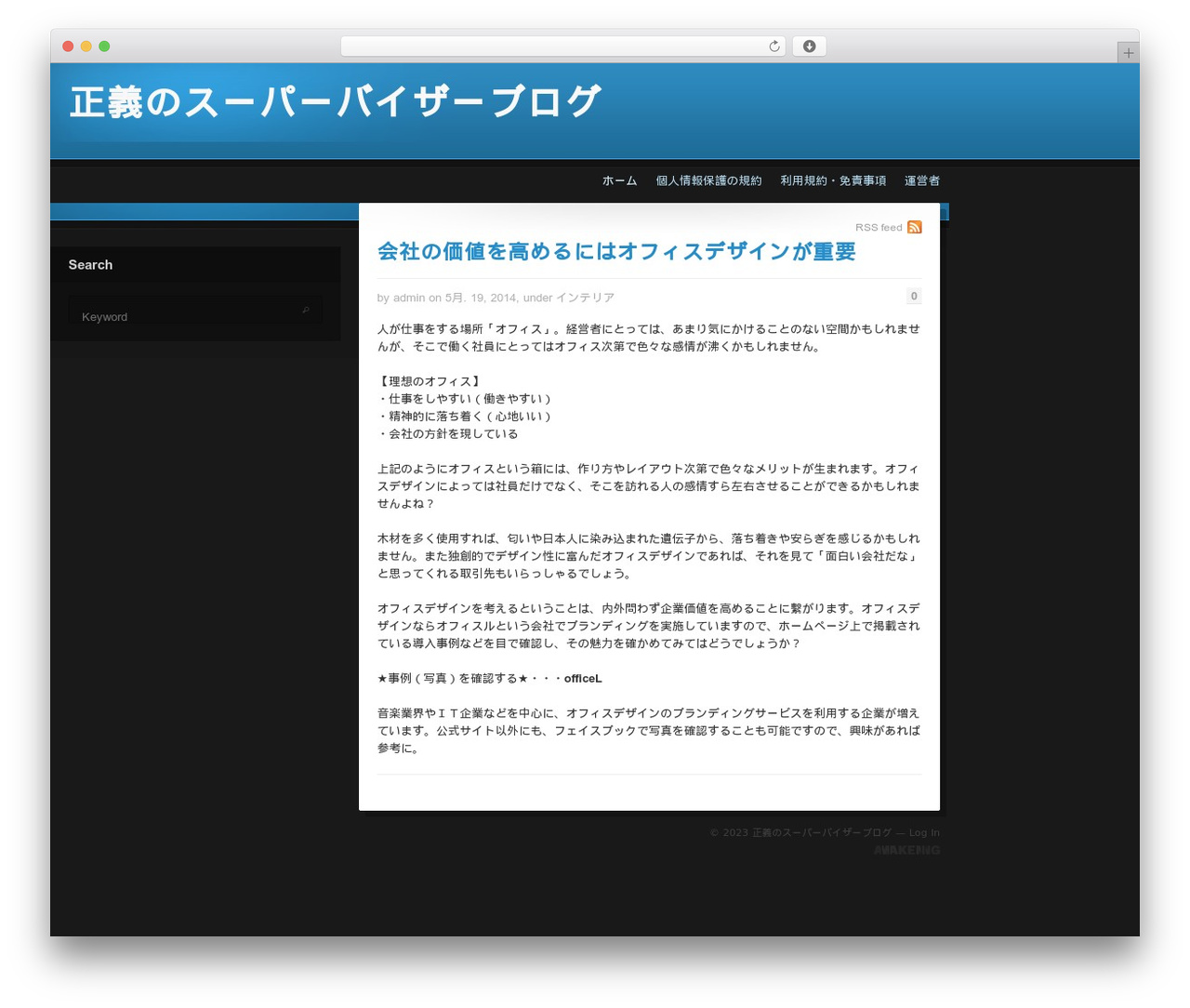Open the 運営者 menu item
This screenshot has height=1008, width=1190.
click(922, 180)
